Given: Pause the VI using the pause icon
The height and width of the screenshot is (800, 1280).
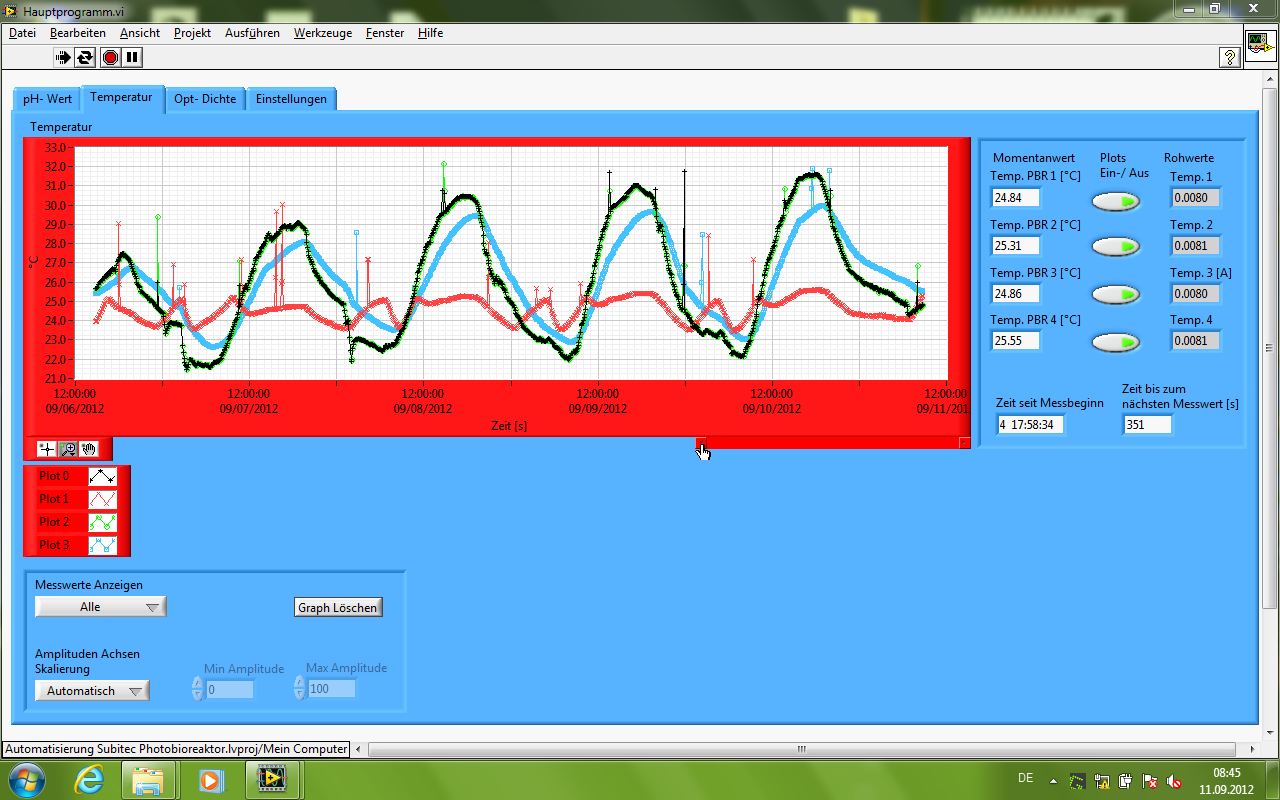Looking at the screenshot, I should [132, 57].
